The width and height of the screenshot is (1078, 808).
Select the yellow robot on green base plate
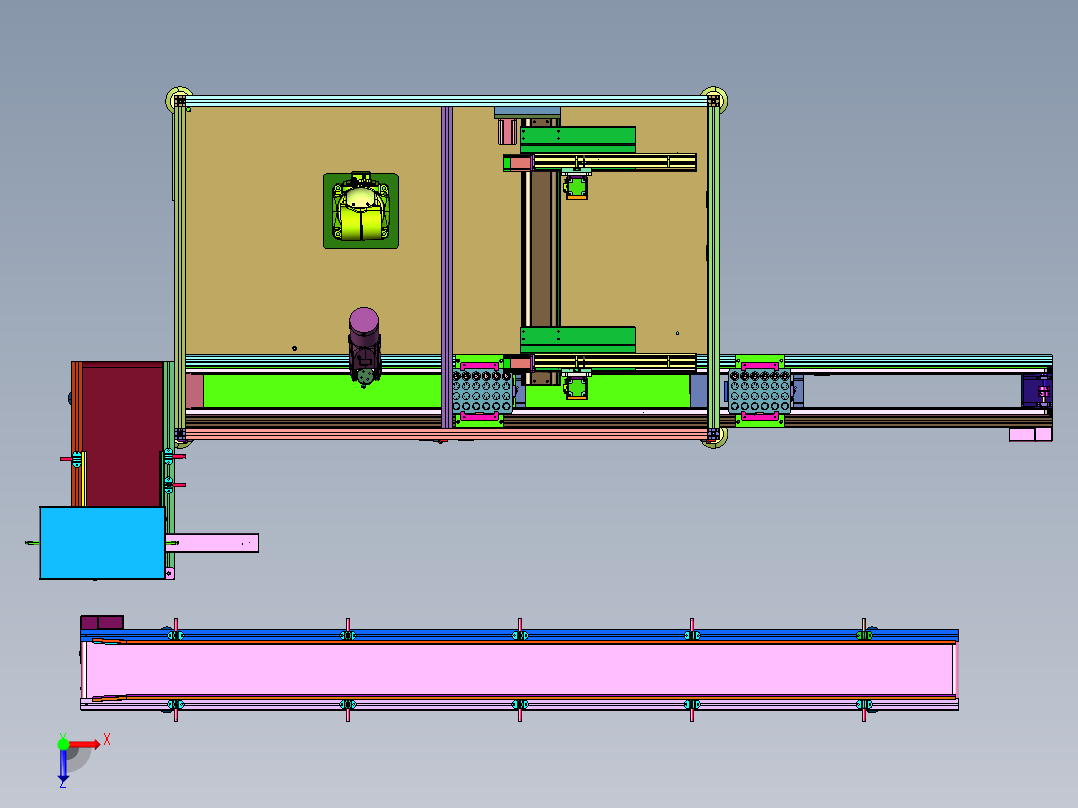361,210
